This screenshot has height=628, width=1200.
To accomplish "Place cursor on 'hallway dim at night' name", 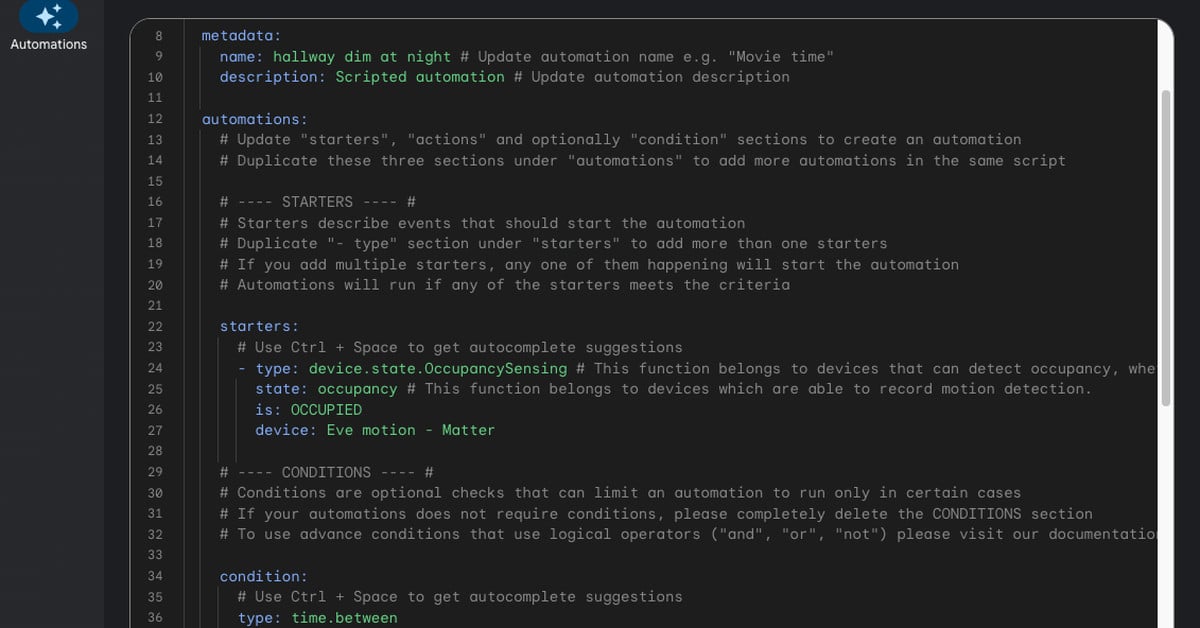I will (361, 57).
